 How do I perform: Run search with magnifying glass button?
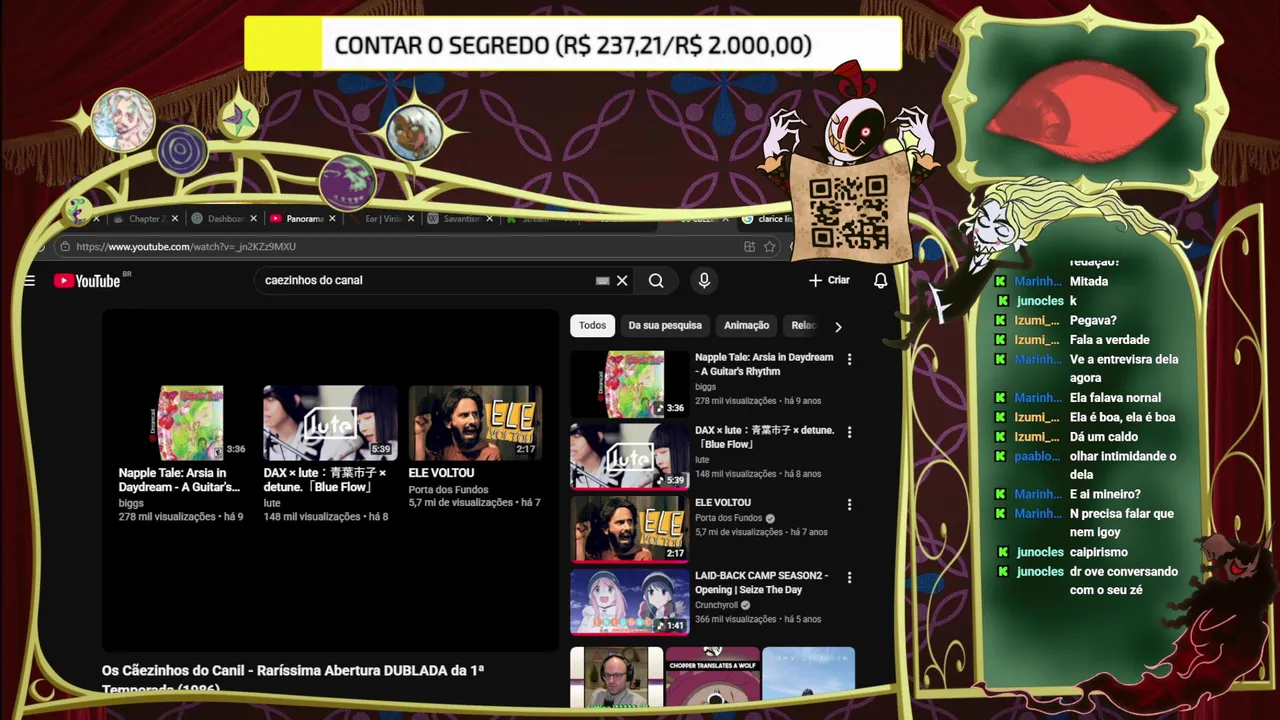tap(656, 281)
